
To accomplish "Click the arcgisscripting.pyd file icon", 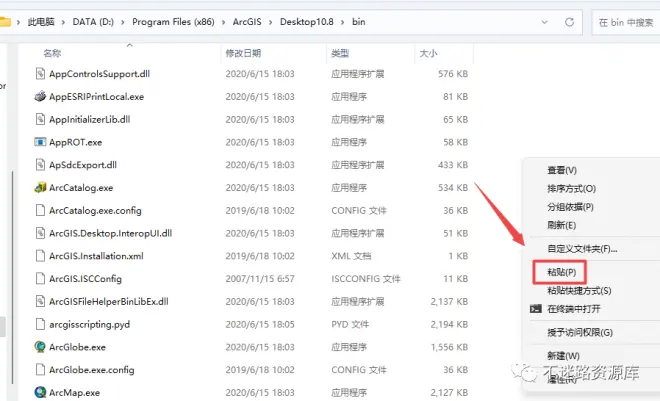I will point(40,324).
